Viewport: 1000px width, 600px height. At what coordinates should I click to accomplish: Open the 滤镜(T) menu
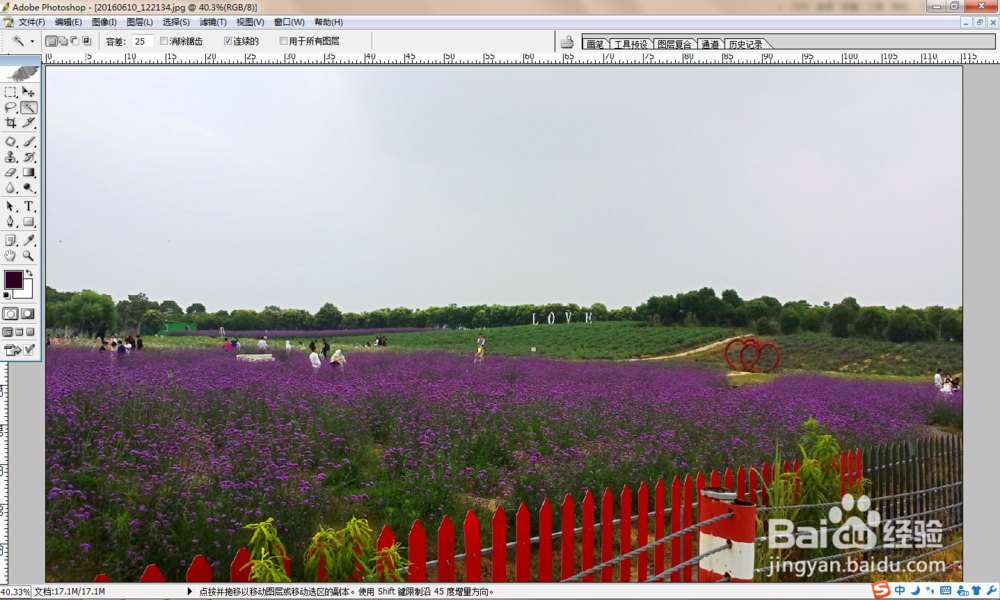click(x=213, y=22)
